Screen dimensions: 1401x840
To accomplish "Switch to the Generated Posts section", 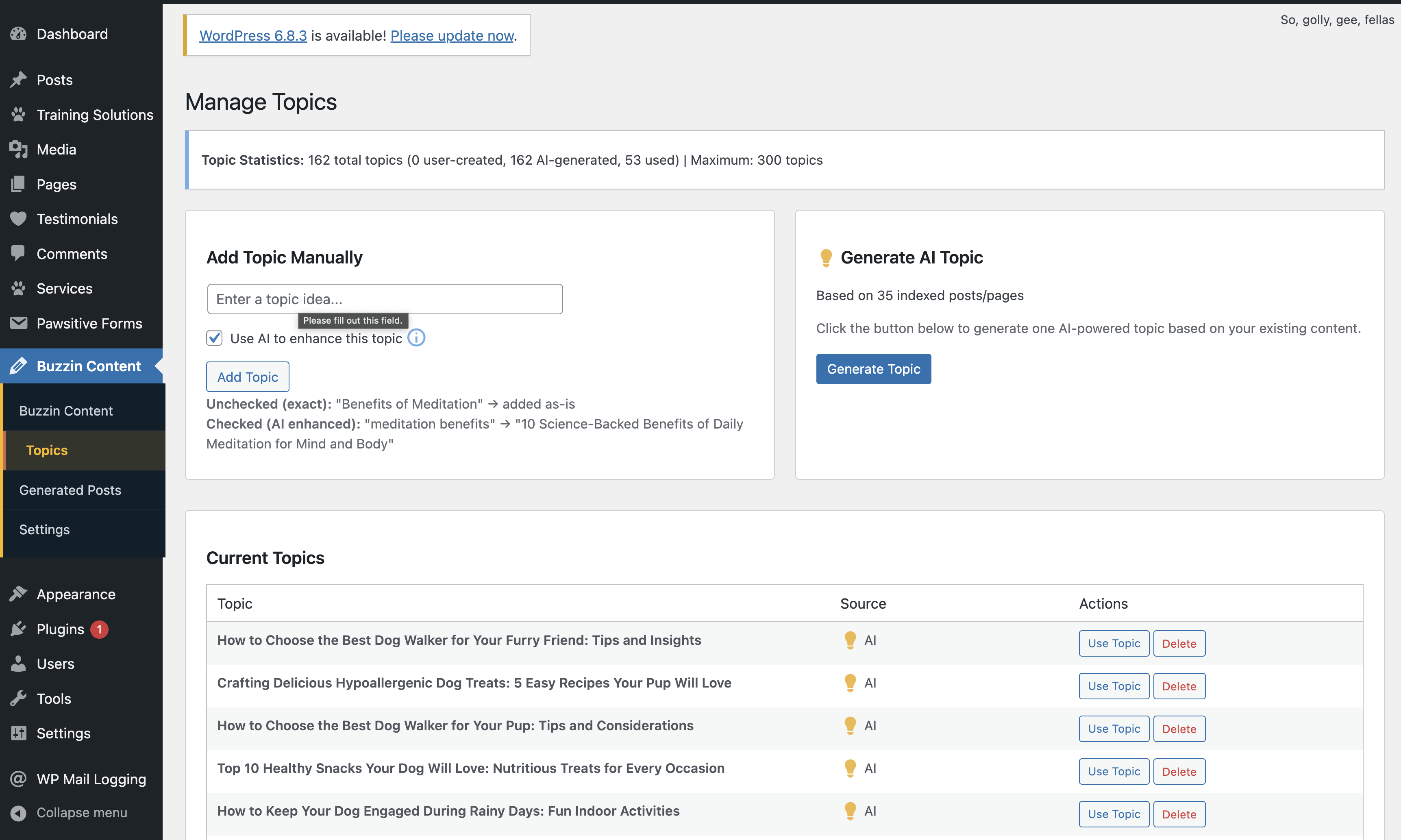I will [70, 490].
